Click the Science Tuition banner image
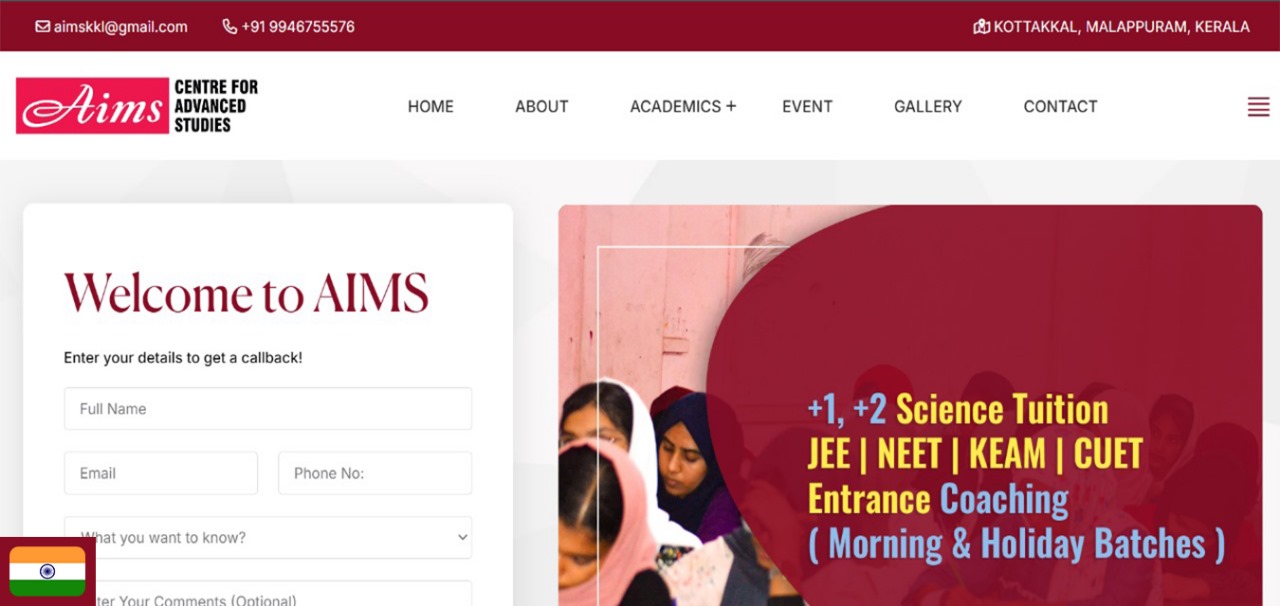 pyautogui.click(x=910, y=405)
